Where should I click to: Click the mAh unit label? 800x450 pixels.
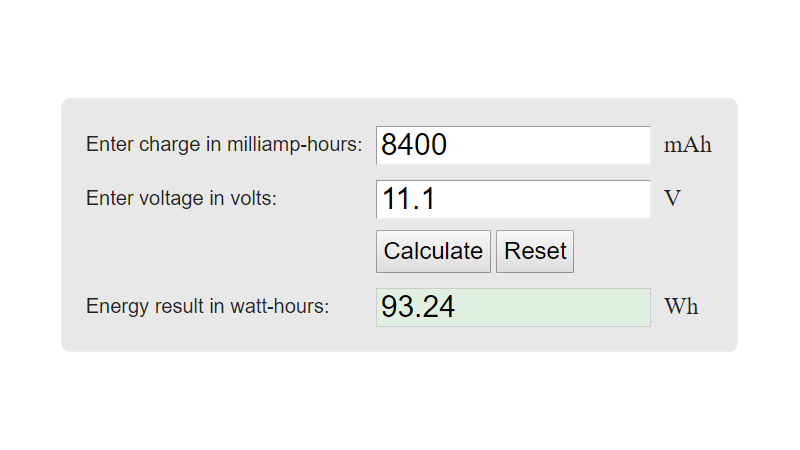pyautogui.click(x=687, y=145)
